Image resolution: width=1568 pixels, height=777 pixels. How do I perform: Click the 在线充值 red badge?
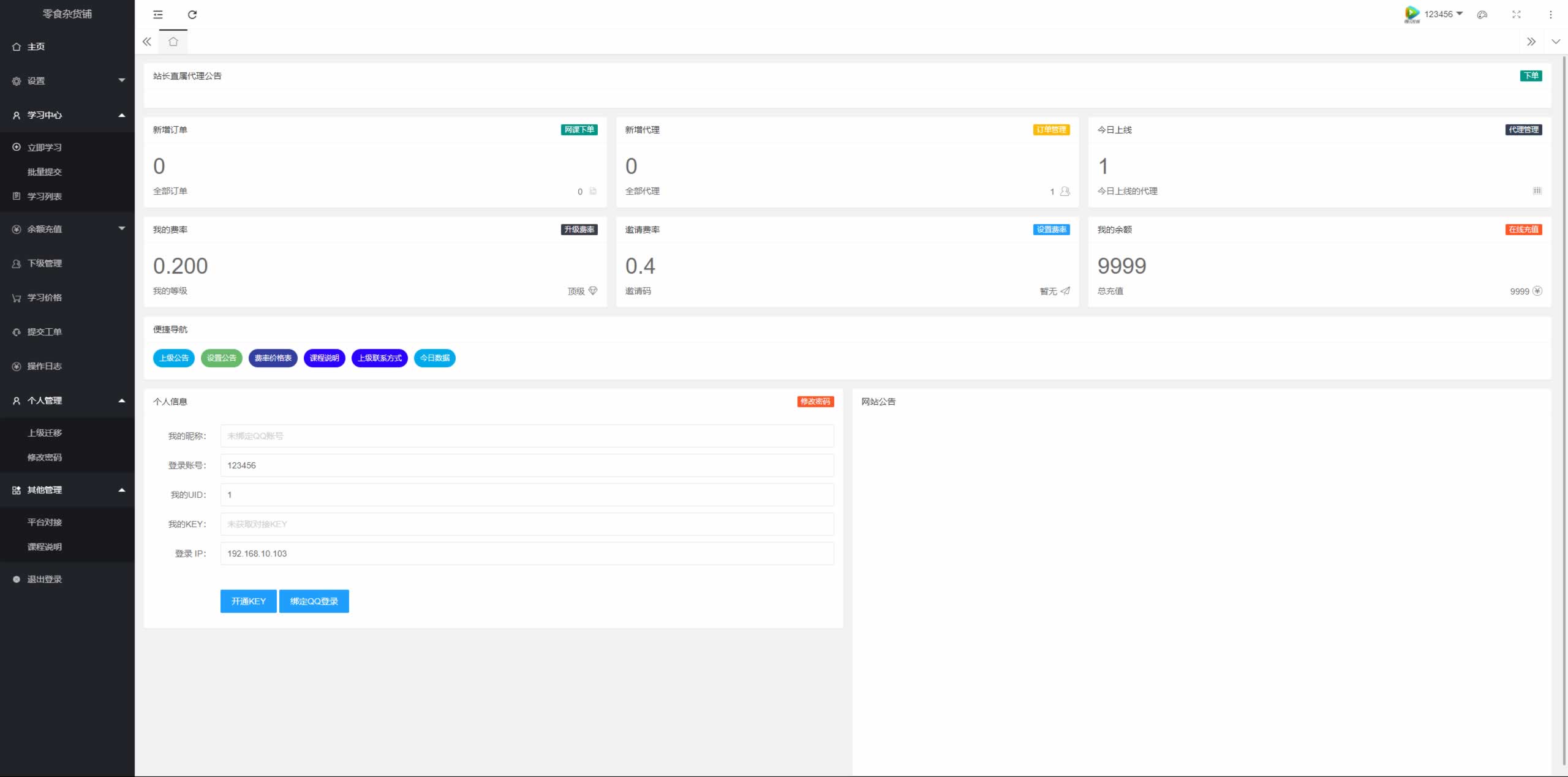[x=1523, y=230]
